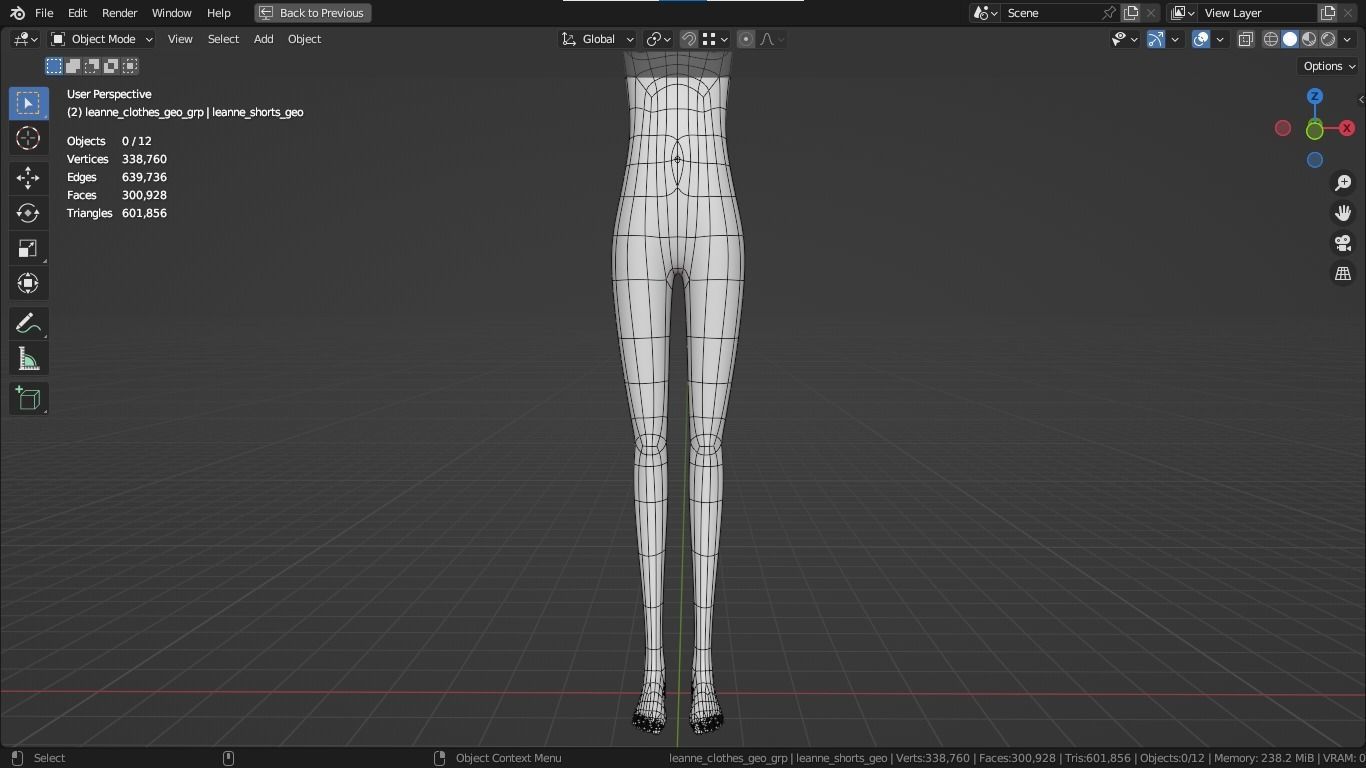This screenshot has height=768, width=1366.
Task: Open the viewport View menu
Action: 180,39
